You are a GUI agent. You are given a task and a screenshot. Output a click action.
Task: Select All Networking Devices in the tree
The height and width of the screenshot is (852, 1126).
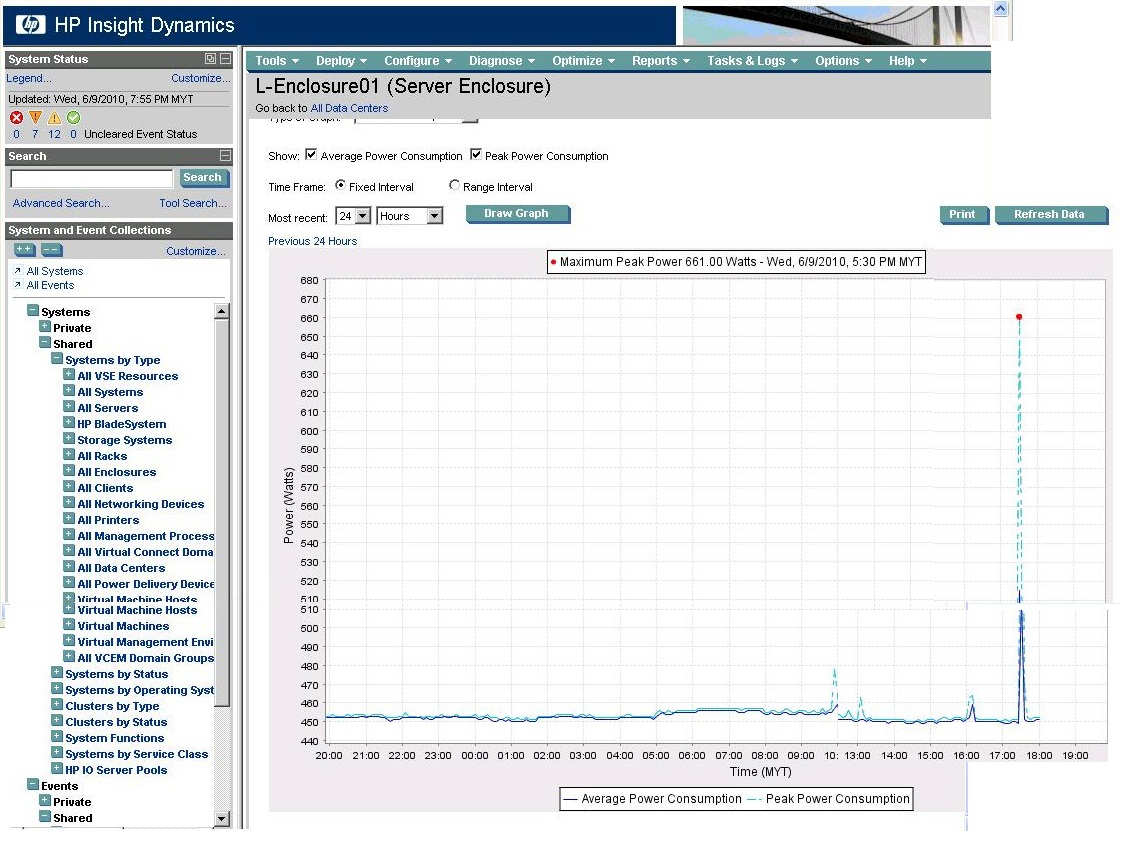[141, 504]
